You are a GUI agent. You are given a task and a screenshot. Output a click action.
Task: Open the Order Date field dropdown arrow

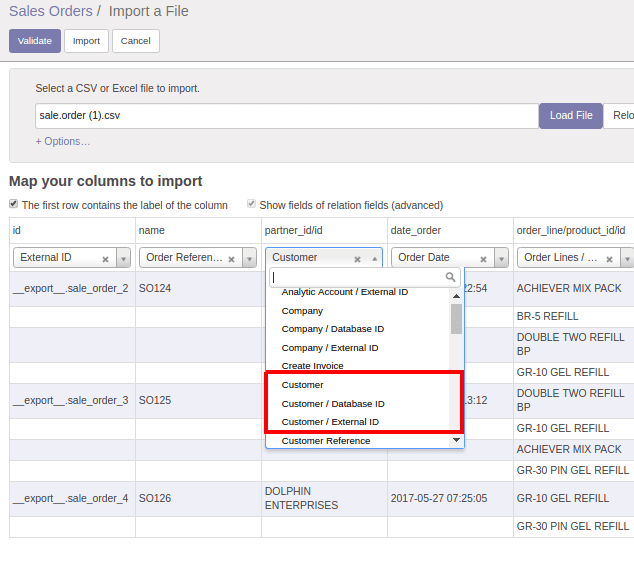click(x=501, y=258)
